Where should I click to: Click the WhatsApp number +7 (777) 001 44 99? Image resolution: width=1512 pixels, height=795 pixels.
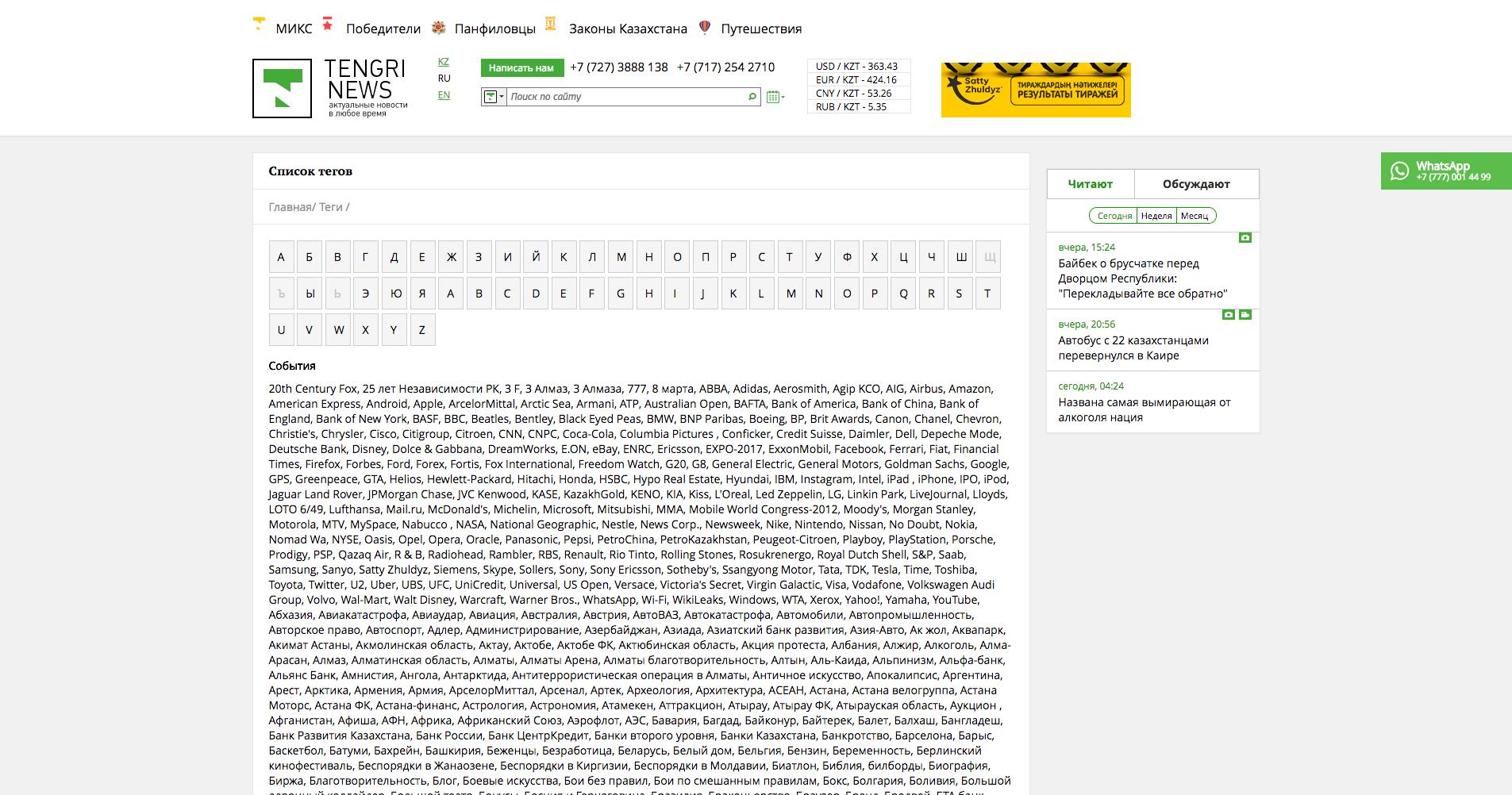click(1453, 178)
